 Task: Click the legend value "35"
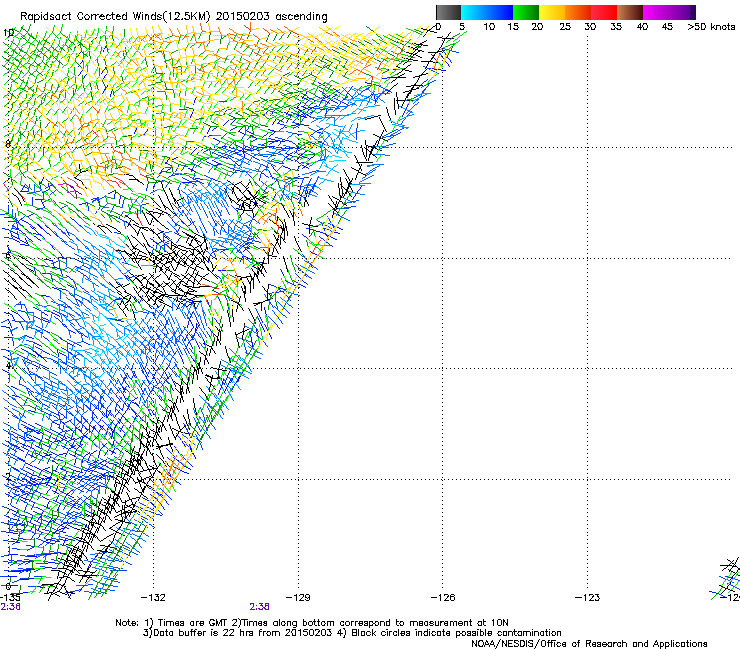(616, 27)
